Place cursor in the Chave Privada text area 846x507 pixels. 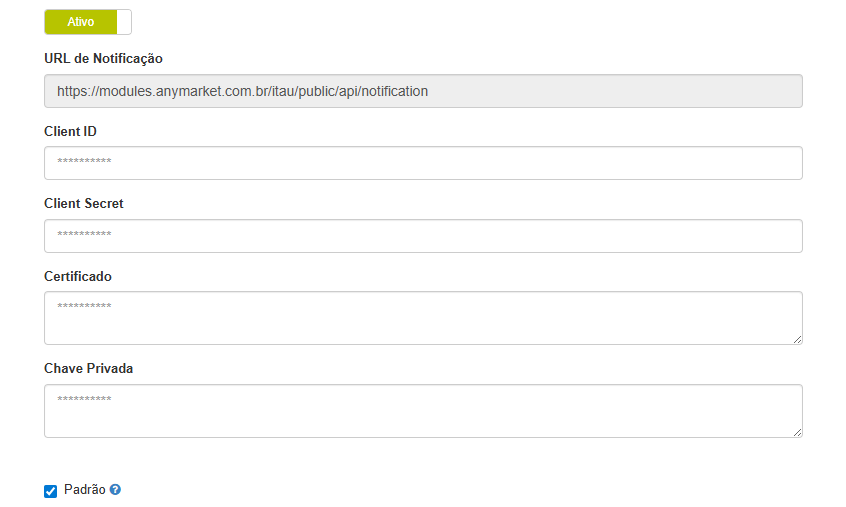tap(423, 411)
